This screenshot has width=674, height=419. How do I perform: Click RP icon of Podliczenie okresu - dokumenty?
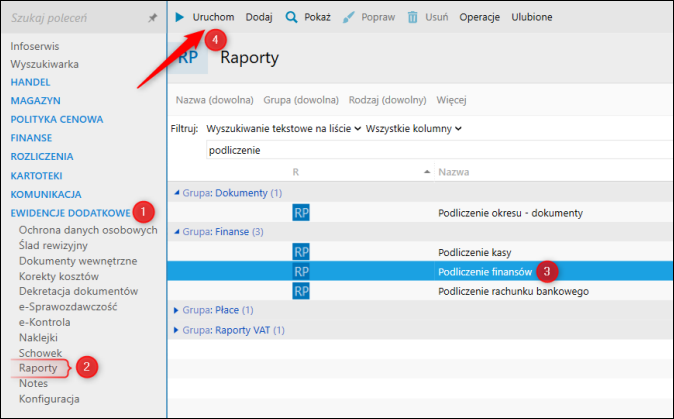click(301, 213)
